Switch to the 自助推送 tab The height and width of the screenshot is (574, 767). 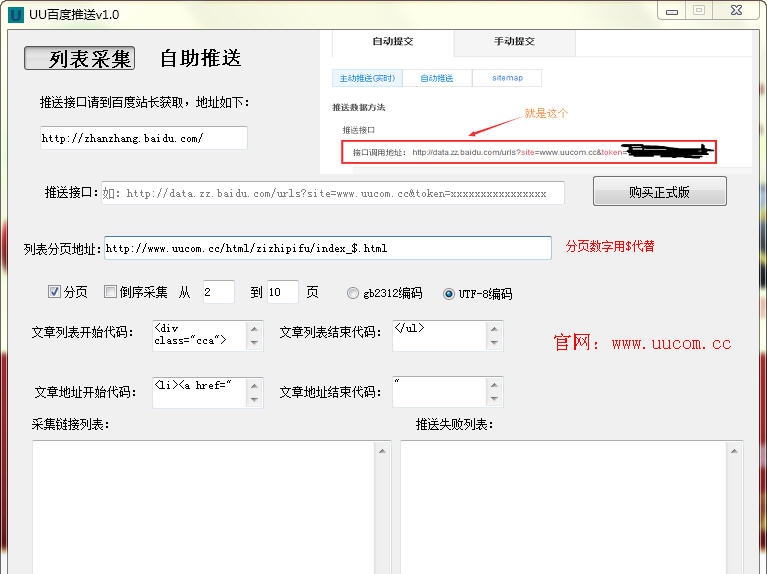[x=201, y=58]
